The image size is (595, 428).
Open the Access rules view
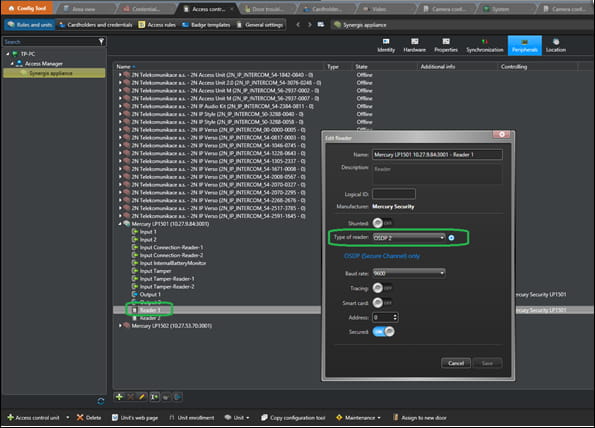tap(157, 25)
